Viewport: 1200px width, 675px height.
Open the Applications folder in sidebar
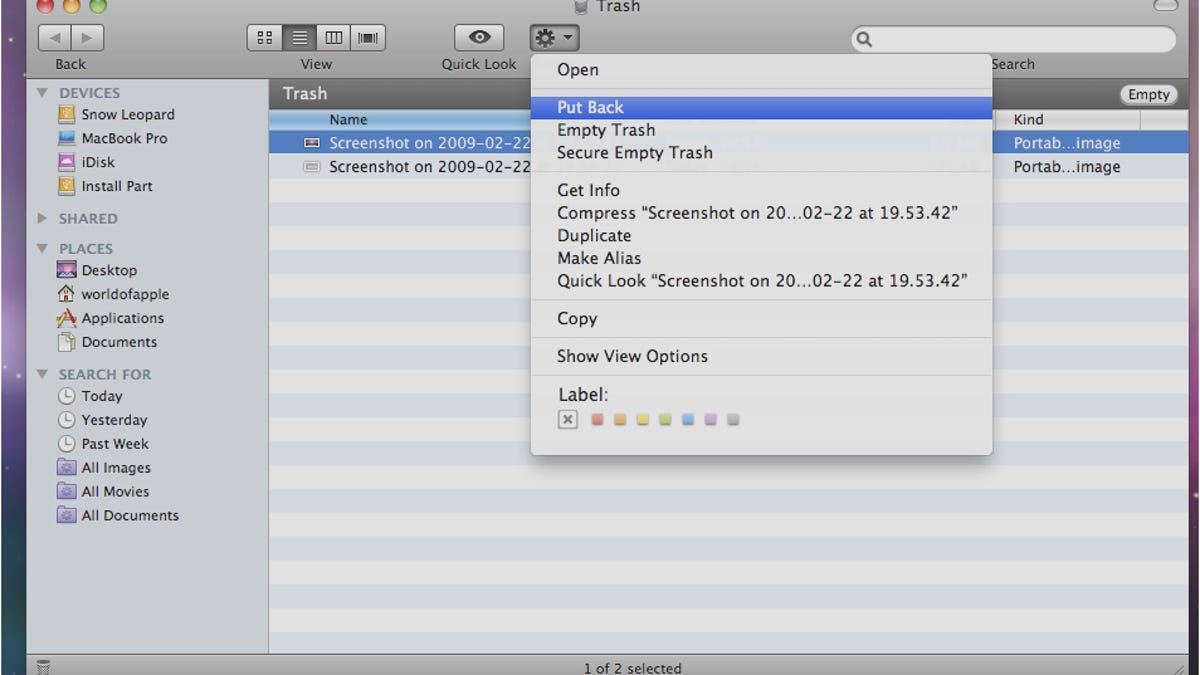122,318
